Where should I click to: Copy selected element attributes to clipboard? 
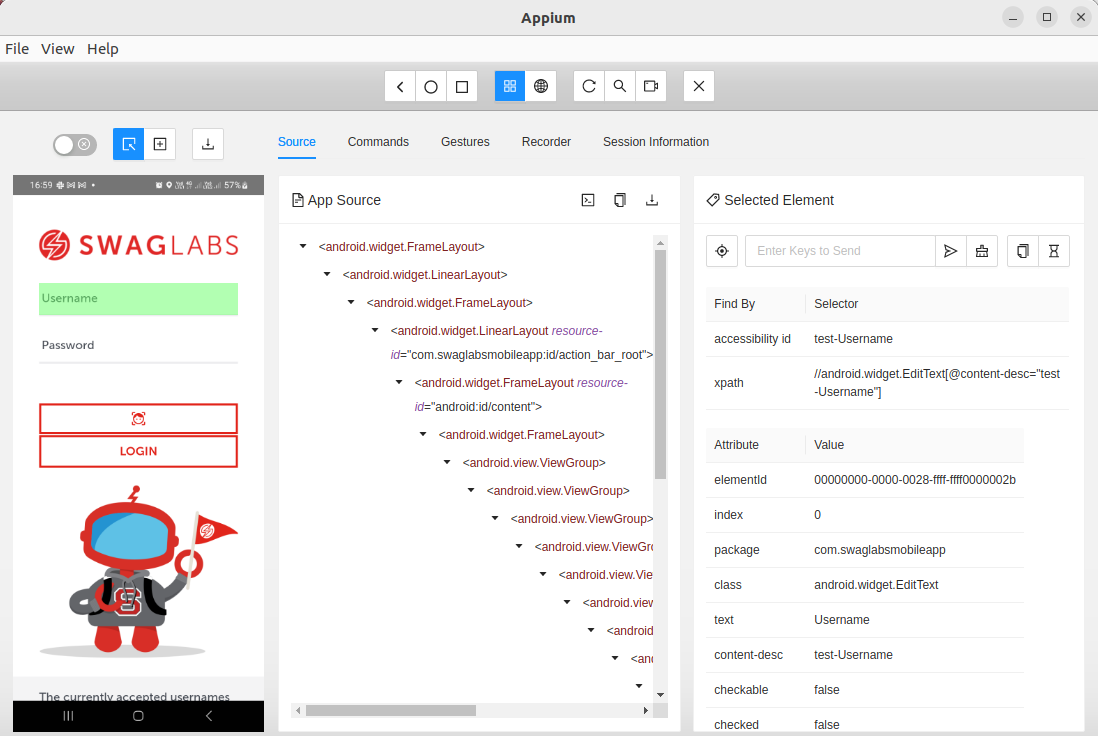[1022, 251]
